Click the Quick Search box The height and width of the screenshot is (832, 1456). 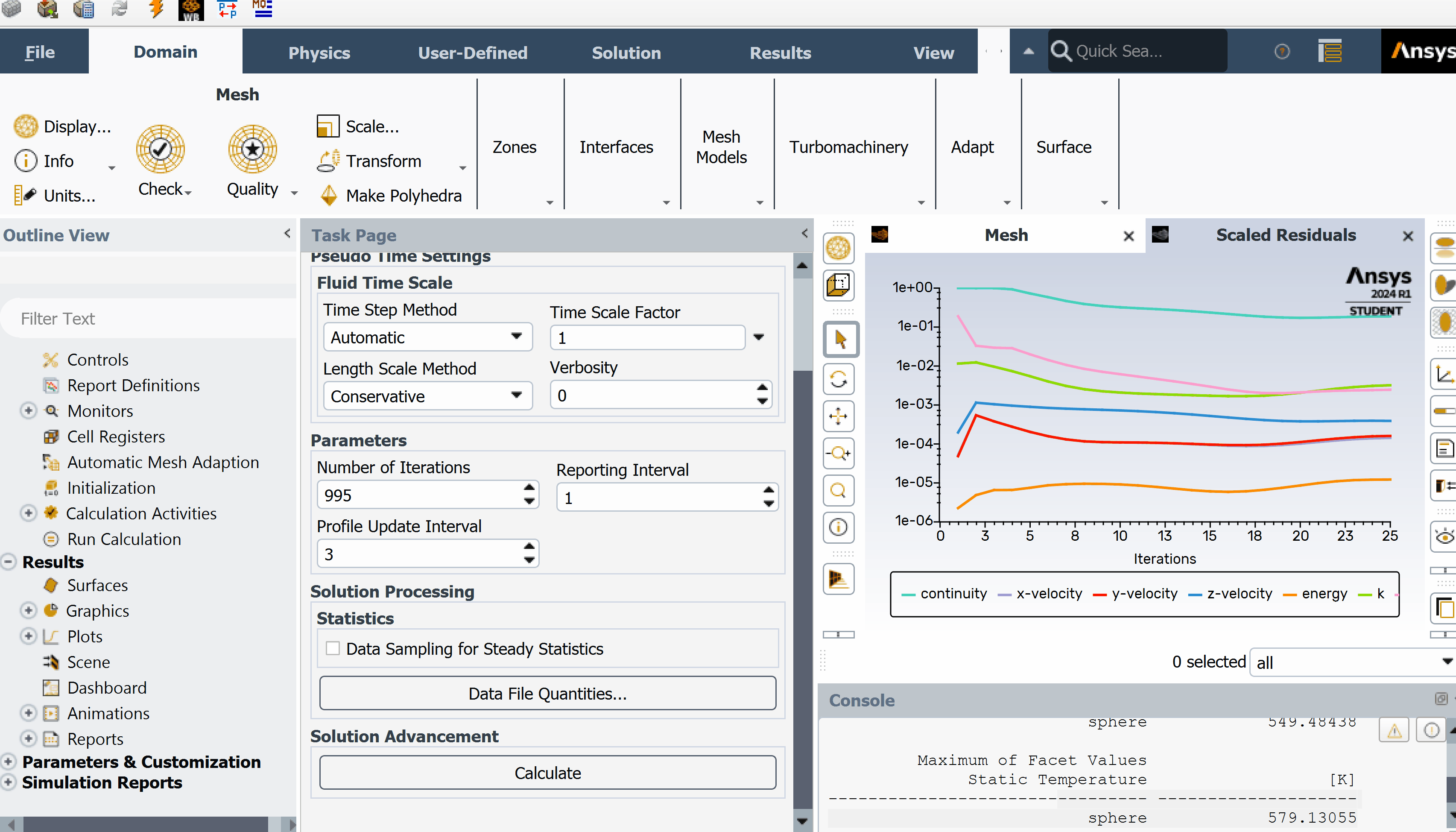pyautogui.click(x=1137, y=51)
